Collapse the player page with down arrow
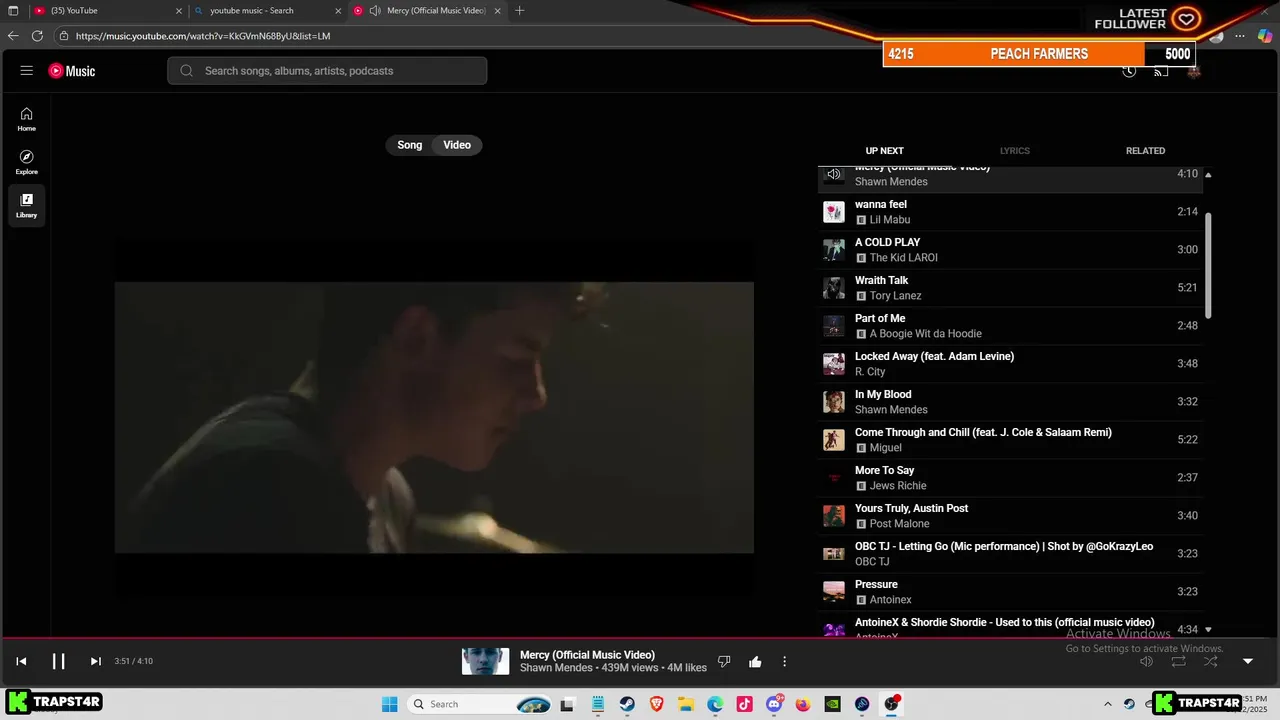 (1247, 661)
